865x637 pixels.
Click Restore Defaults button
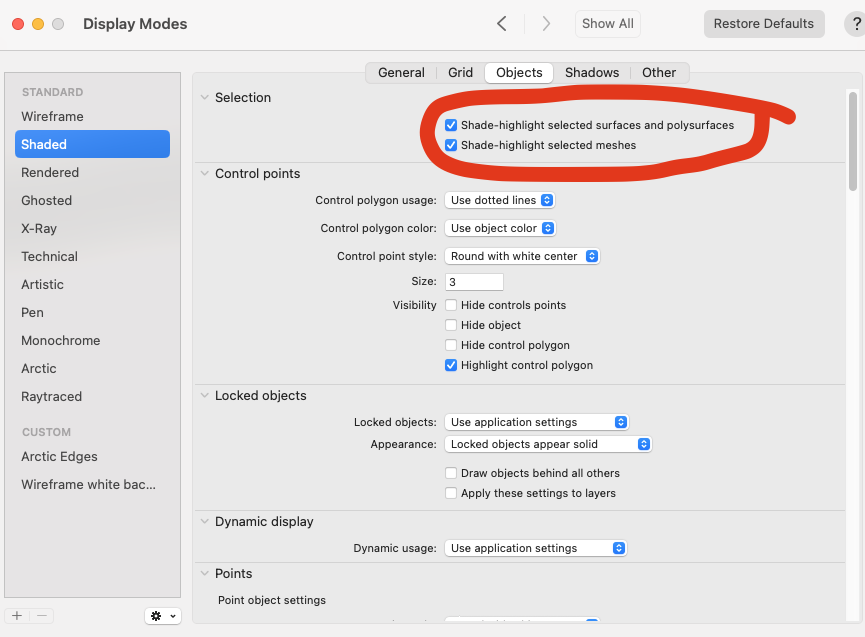[763, 24]
